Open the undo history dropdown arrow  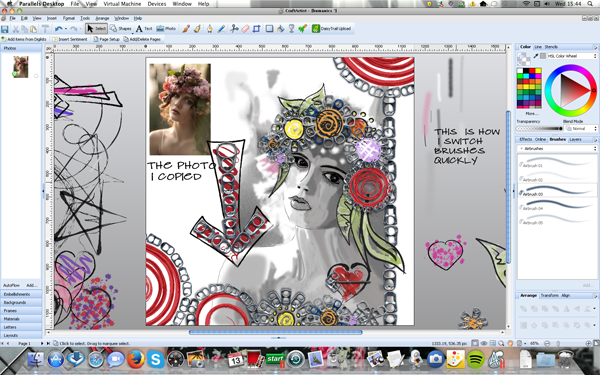click(66, 29)
